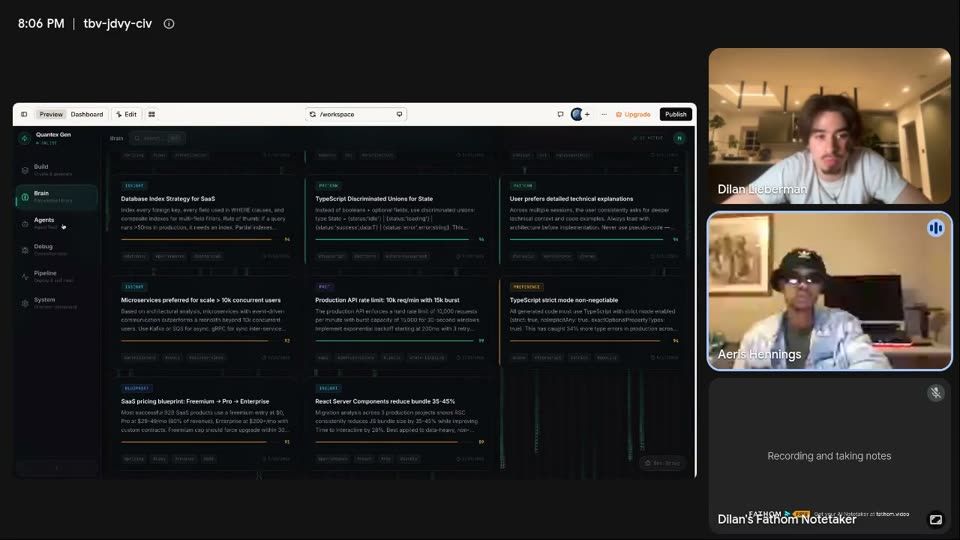960x540 pixels.
Task: Click INSIGHT tag on Database Index card
Action: (x=134, y=186)
